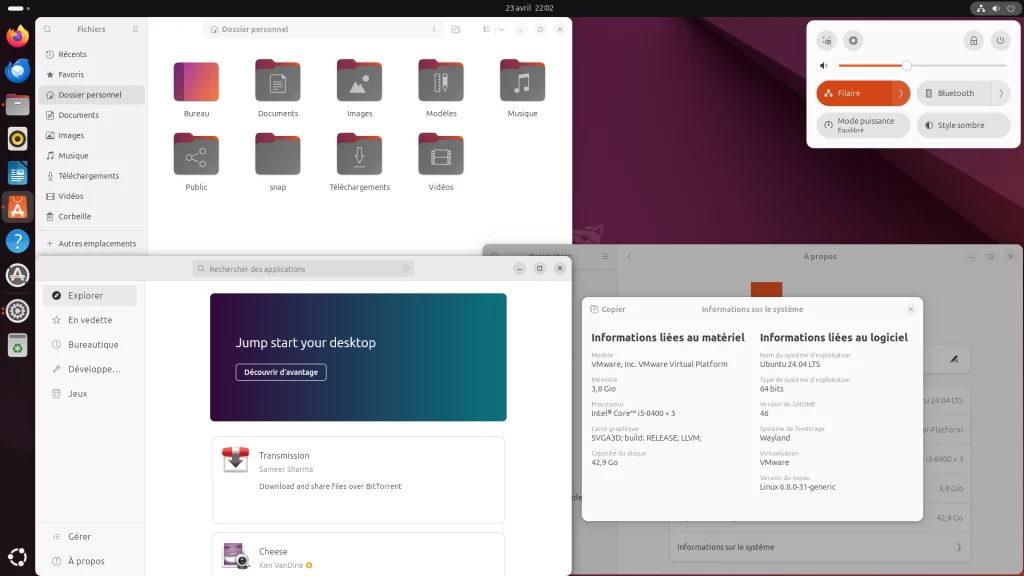Lock the screen from quick settings
The height and width of the screenshot is (576, 1024).
click(x=974, y=40)
